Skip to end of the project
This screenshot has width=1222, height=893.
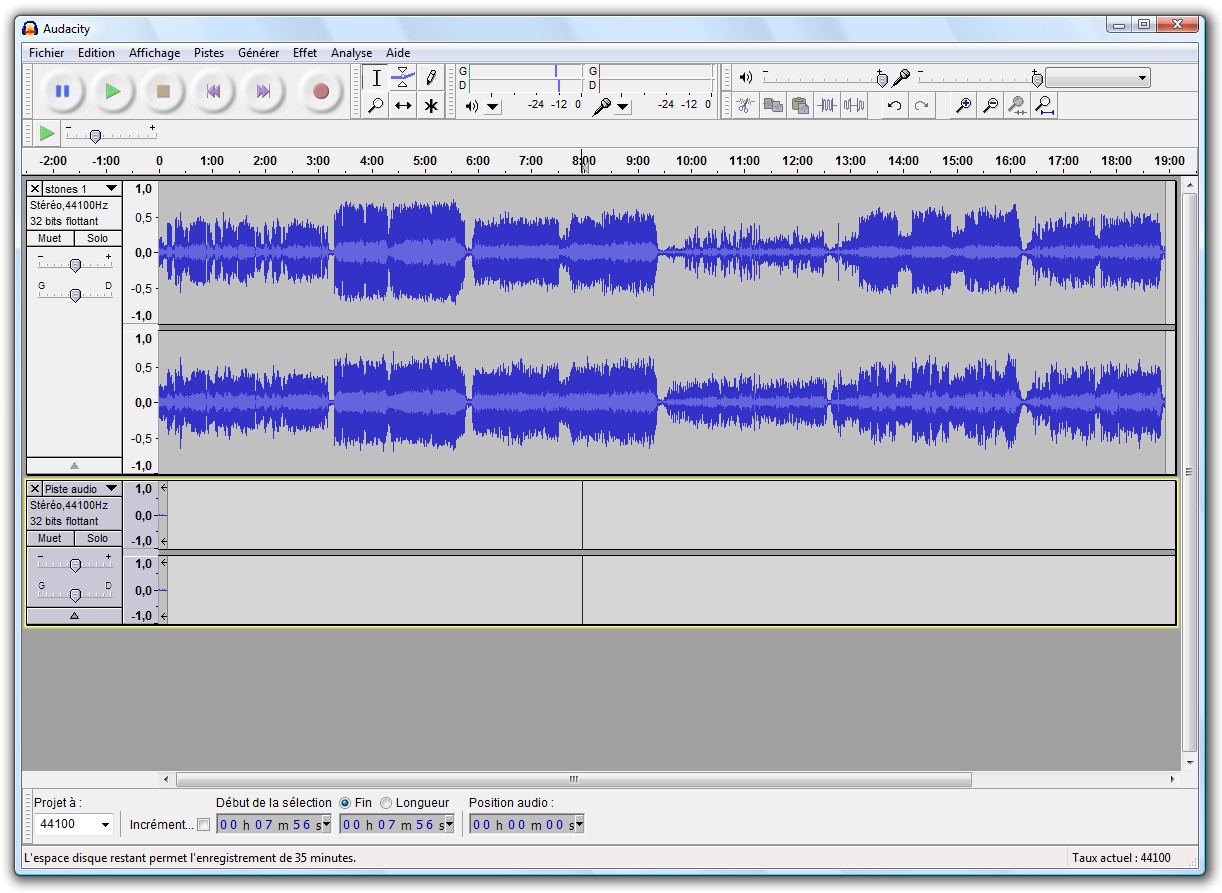263,92
